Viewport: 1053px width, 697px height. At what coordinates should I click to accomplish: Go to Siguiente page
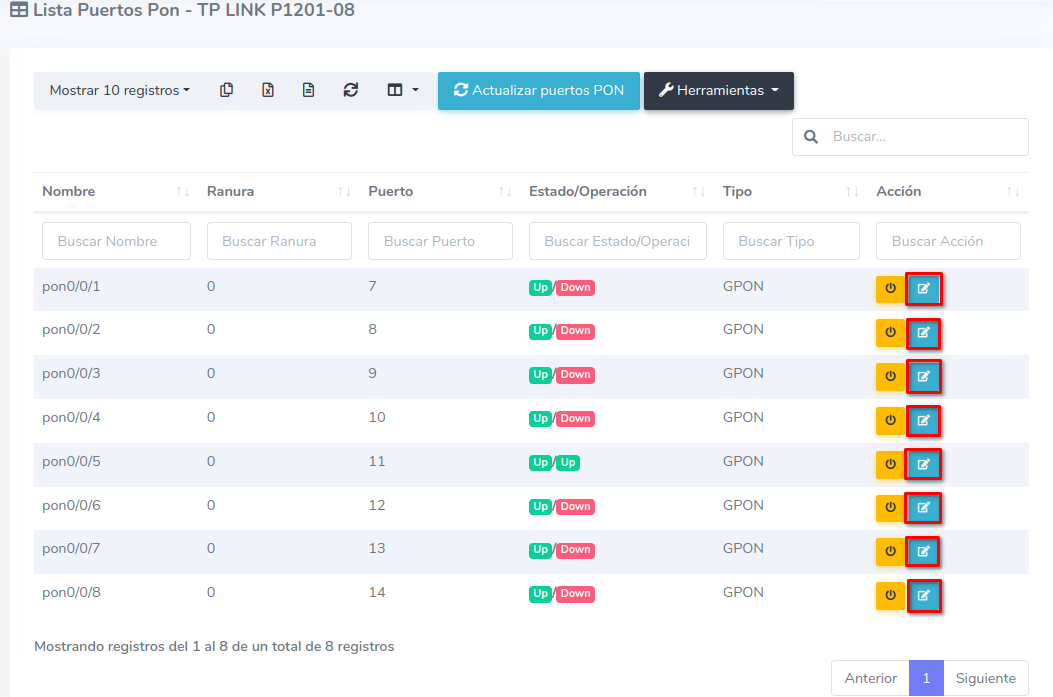tap(985, 678)
